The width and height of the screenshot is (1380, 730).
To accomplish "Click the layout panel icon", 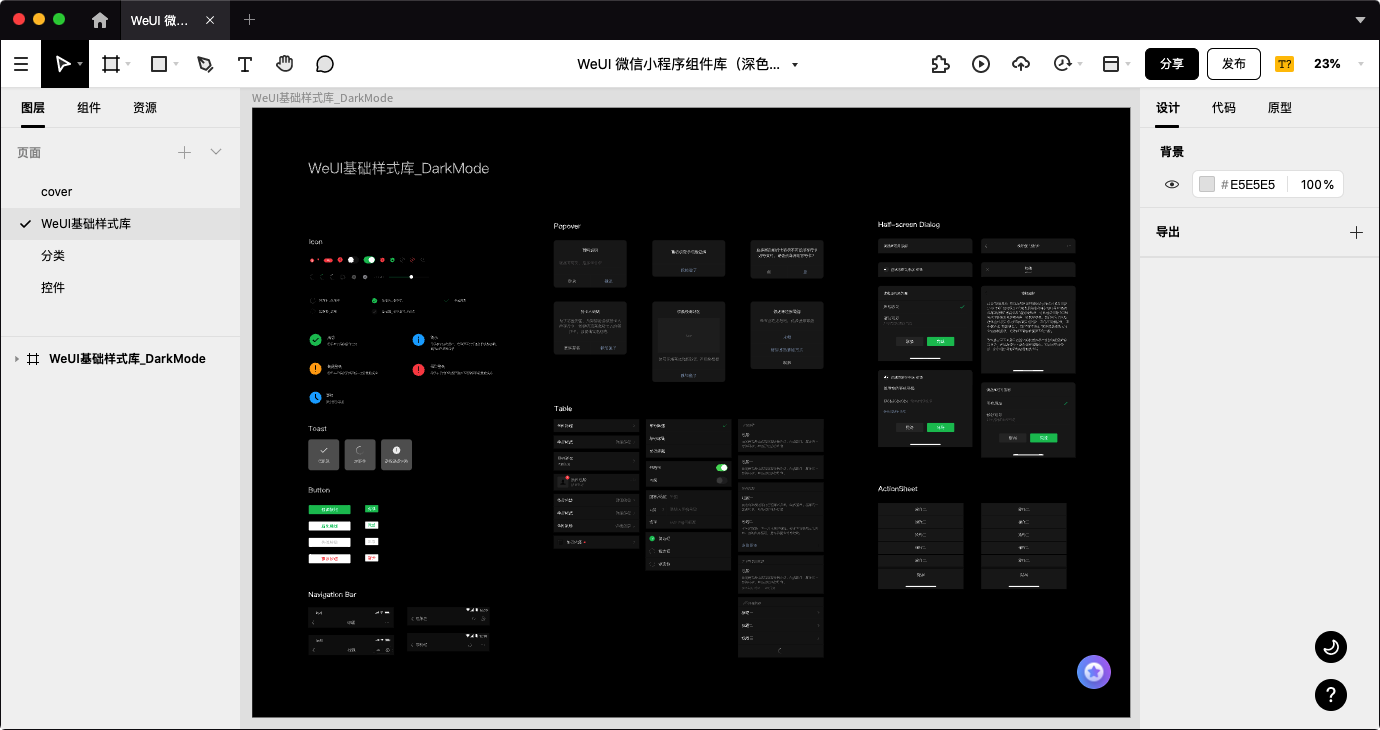I will (x=1111, y=64).
